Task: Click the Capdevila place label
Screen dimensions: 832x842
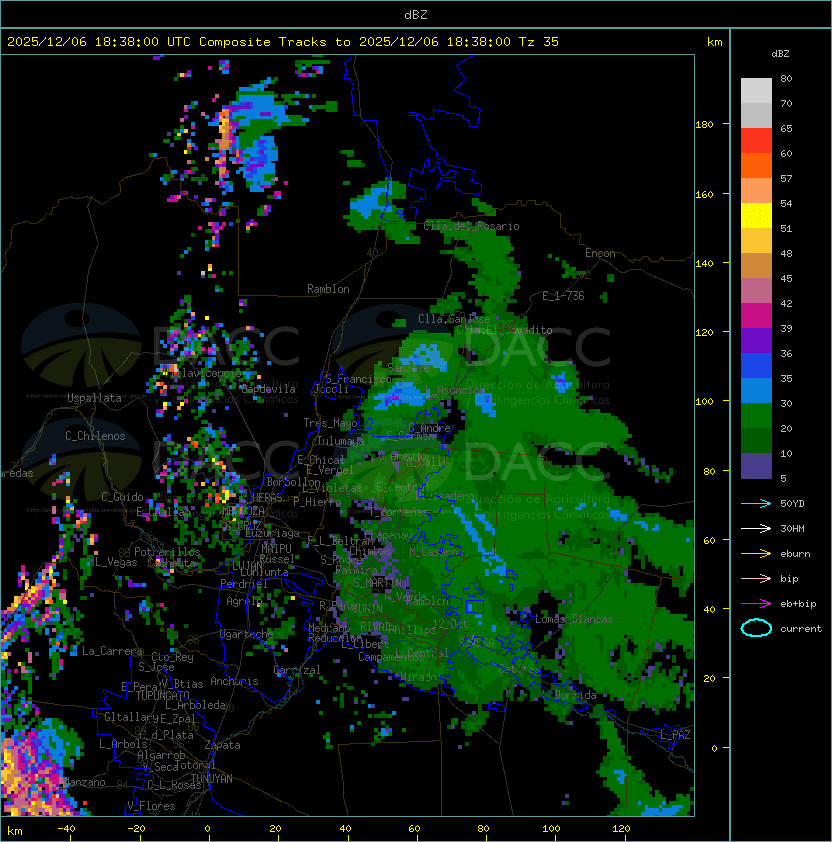Action: point(268,389)
